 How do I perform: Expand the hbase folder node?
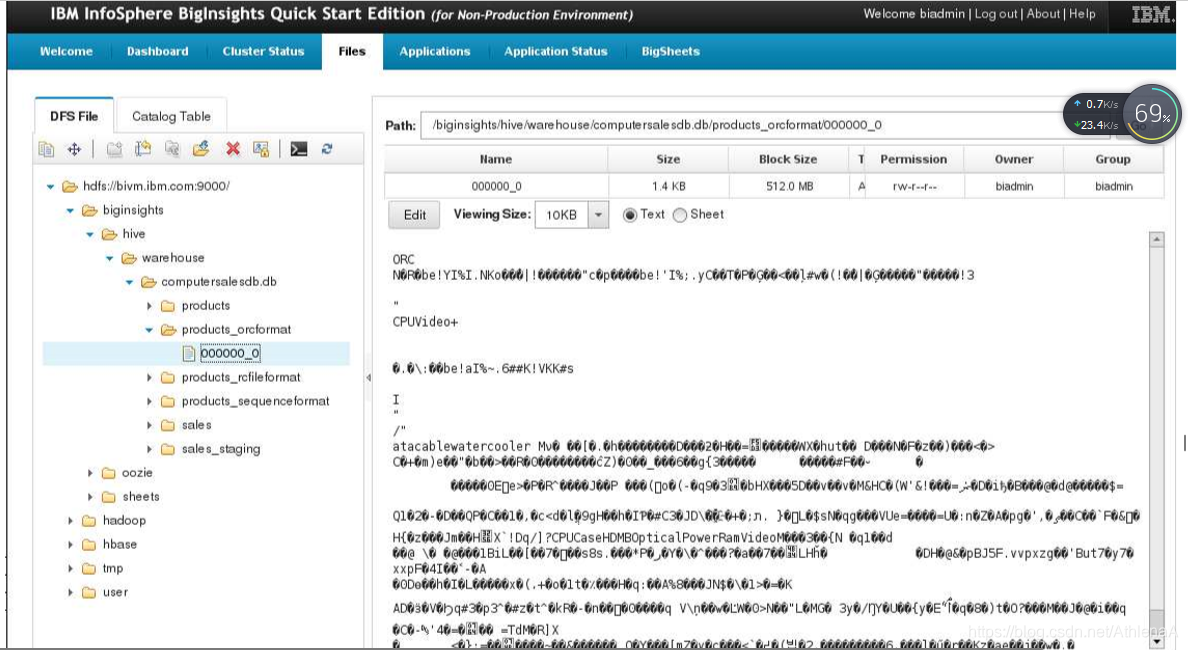point(70,545)
